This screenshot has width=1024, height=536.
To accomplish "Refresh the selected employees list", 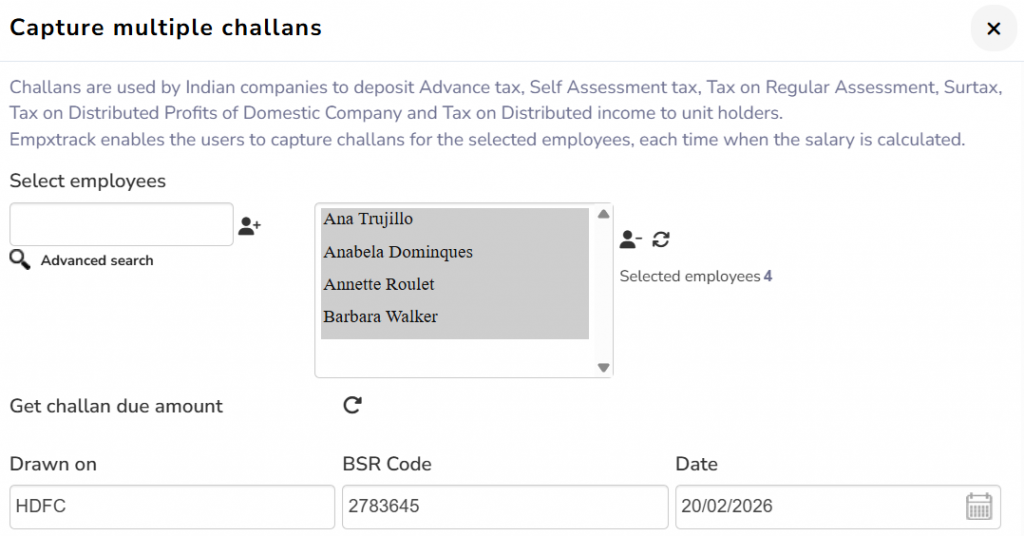I will (x=661, y=239).
